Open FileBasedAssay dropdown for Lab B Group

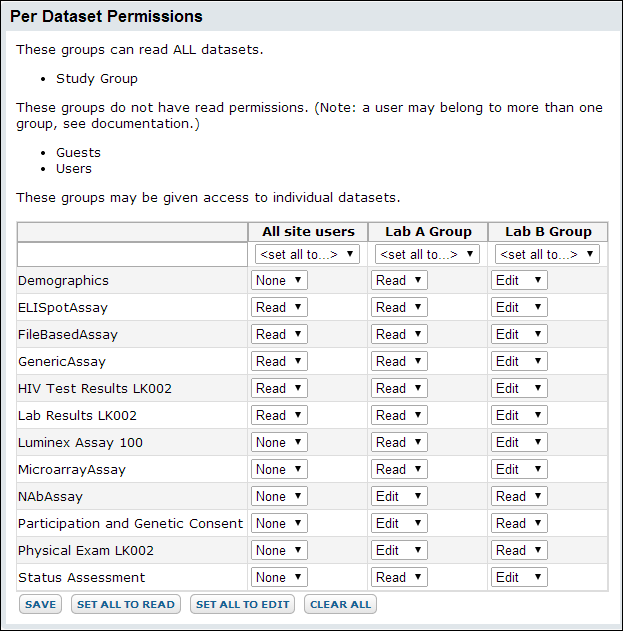coord(519,334)
